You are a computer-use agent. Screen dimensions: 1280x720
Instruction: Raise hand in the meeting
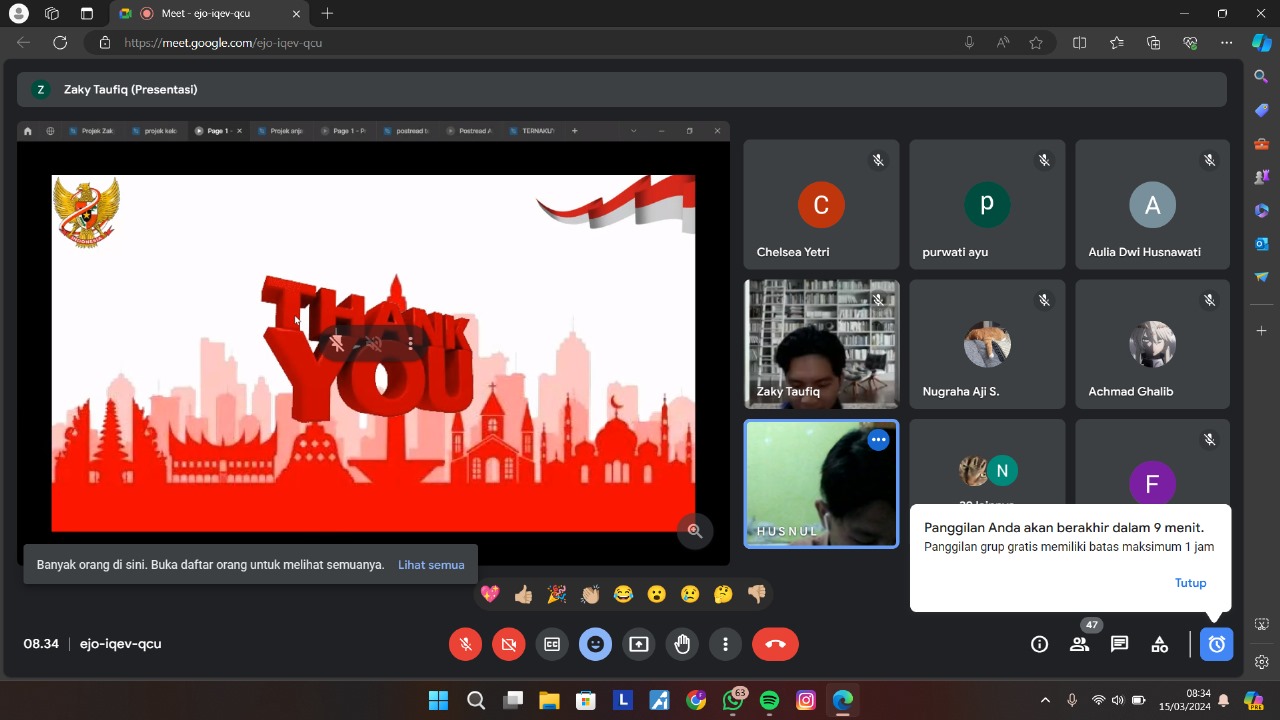pyautogui.click(x=682, y=645)
